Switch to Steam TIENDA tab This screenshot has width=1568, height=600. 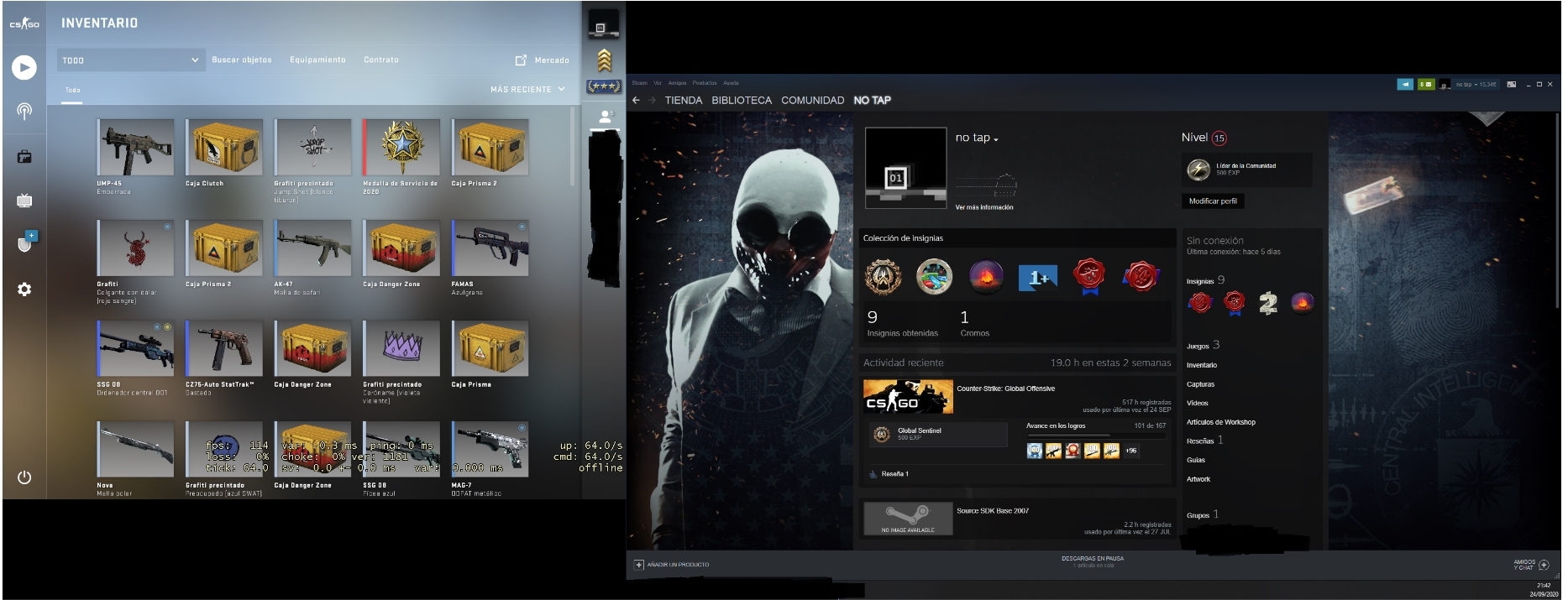click(x=683, y=100)
